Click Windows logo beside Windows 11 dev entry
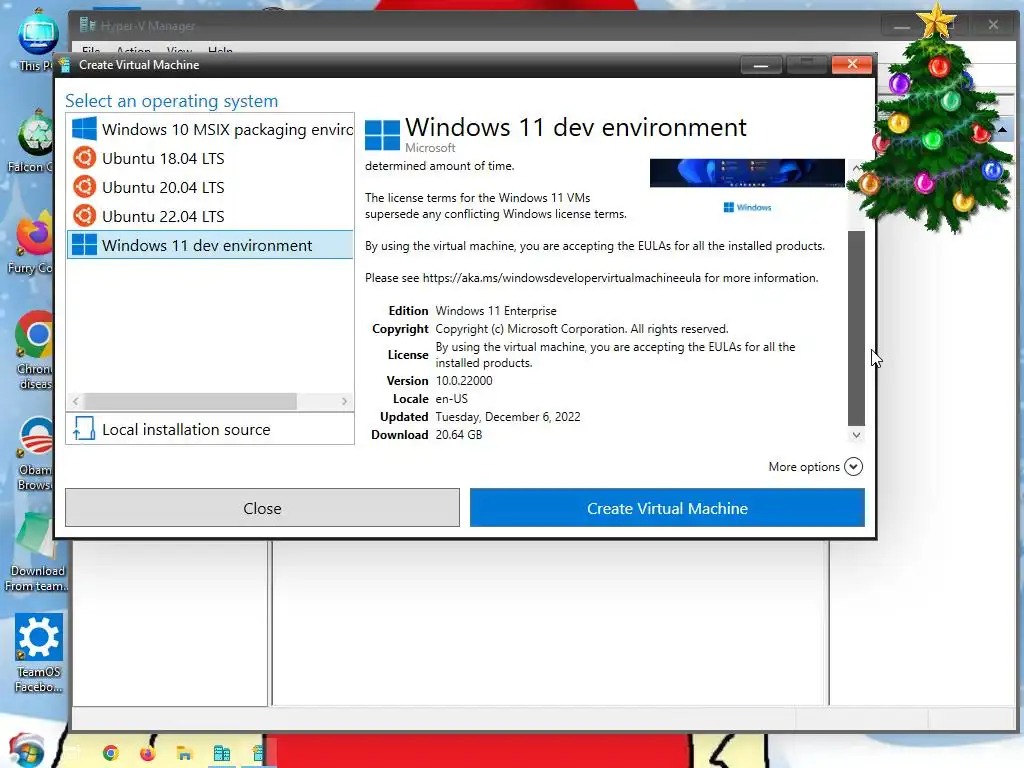This screenshot has width=1024, height=768. (84, 245)
